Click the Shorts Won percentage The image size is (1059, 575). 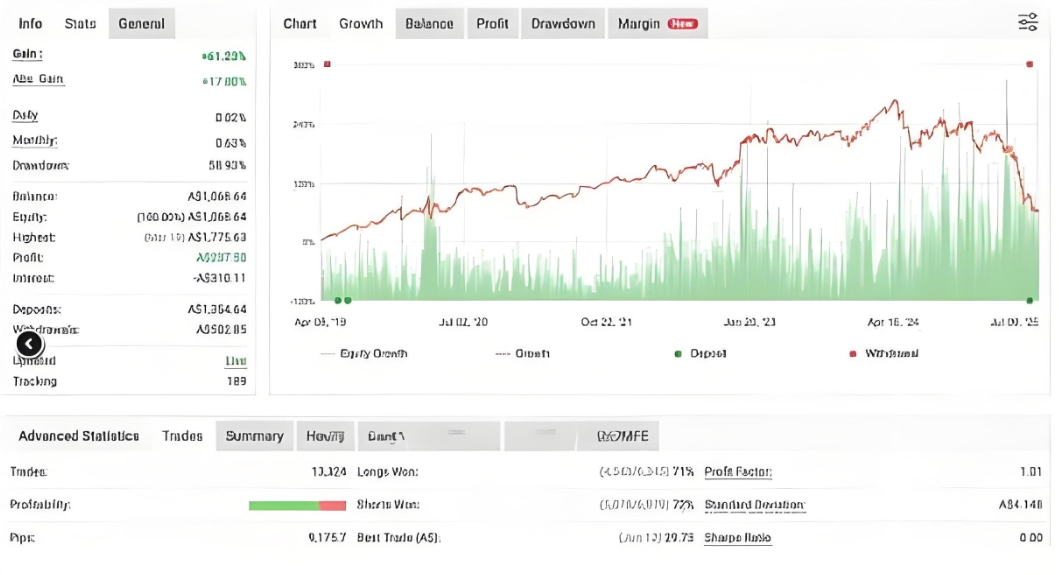click(683, 505)
